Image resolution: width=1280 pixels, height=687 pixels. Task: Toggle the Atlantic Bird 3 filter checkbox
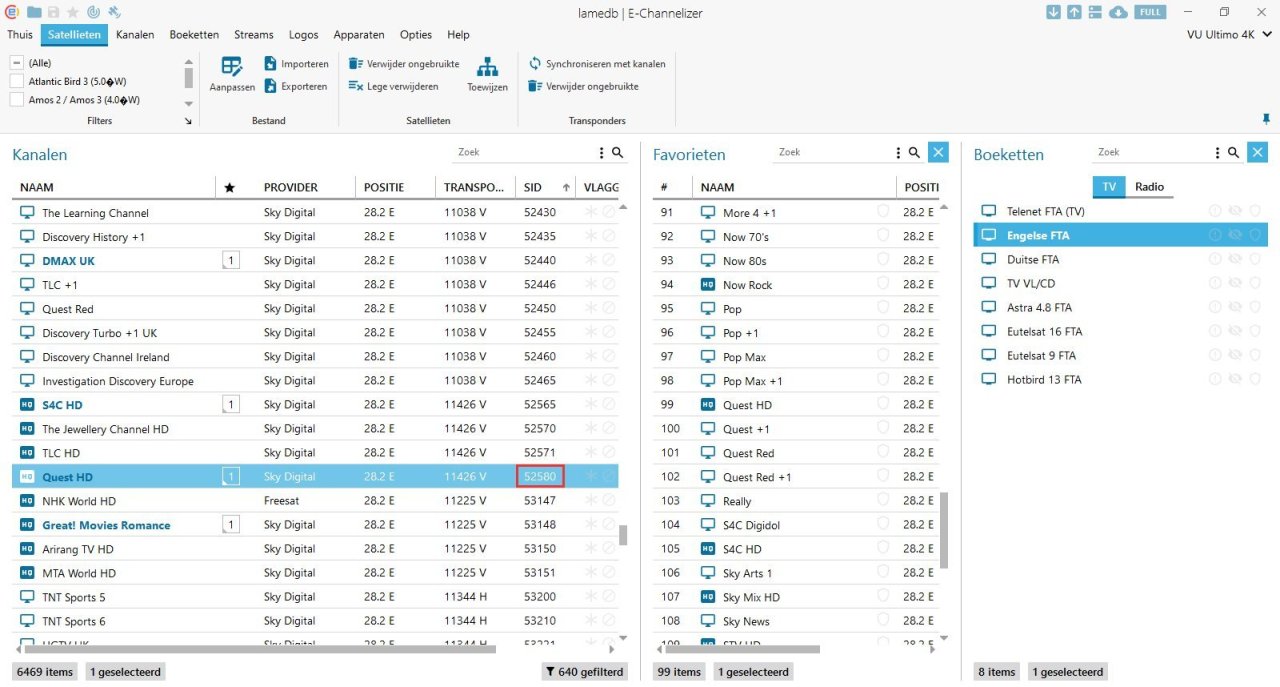pyautogui.click(x=17, y=81)
